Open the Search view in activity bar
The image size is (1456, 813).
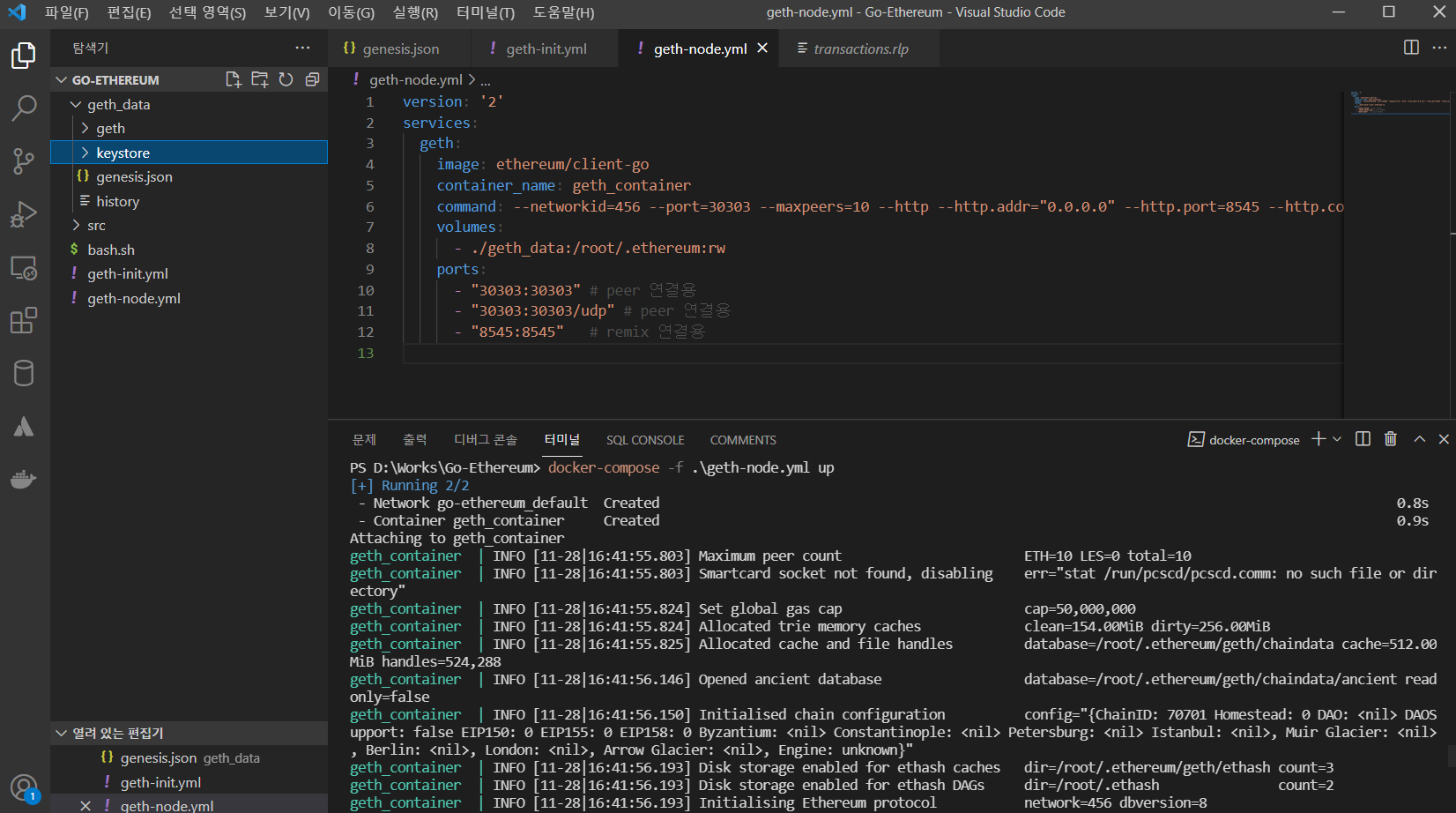click(x=24, y=108)
